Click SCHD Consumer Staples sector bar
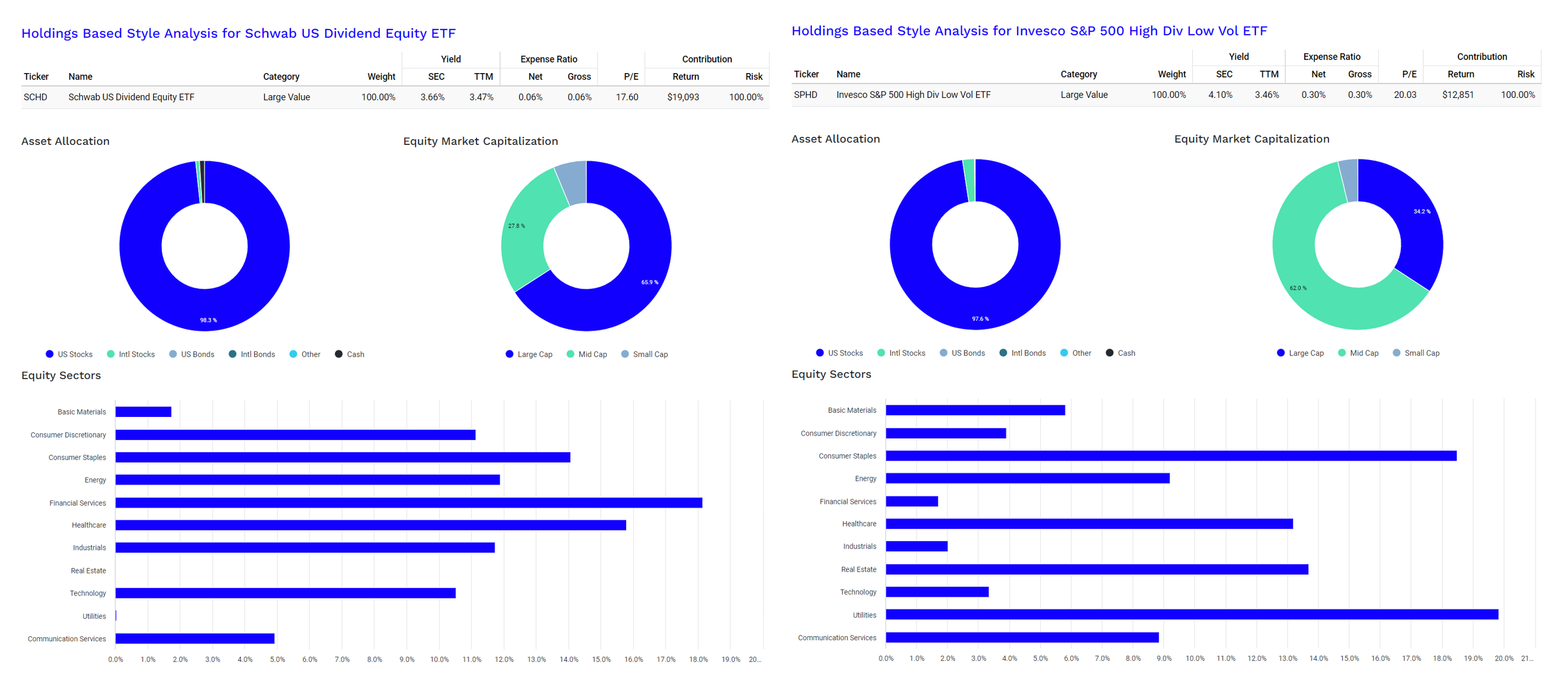 [343, 457]
